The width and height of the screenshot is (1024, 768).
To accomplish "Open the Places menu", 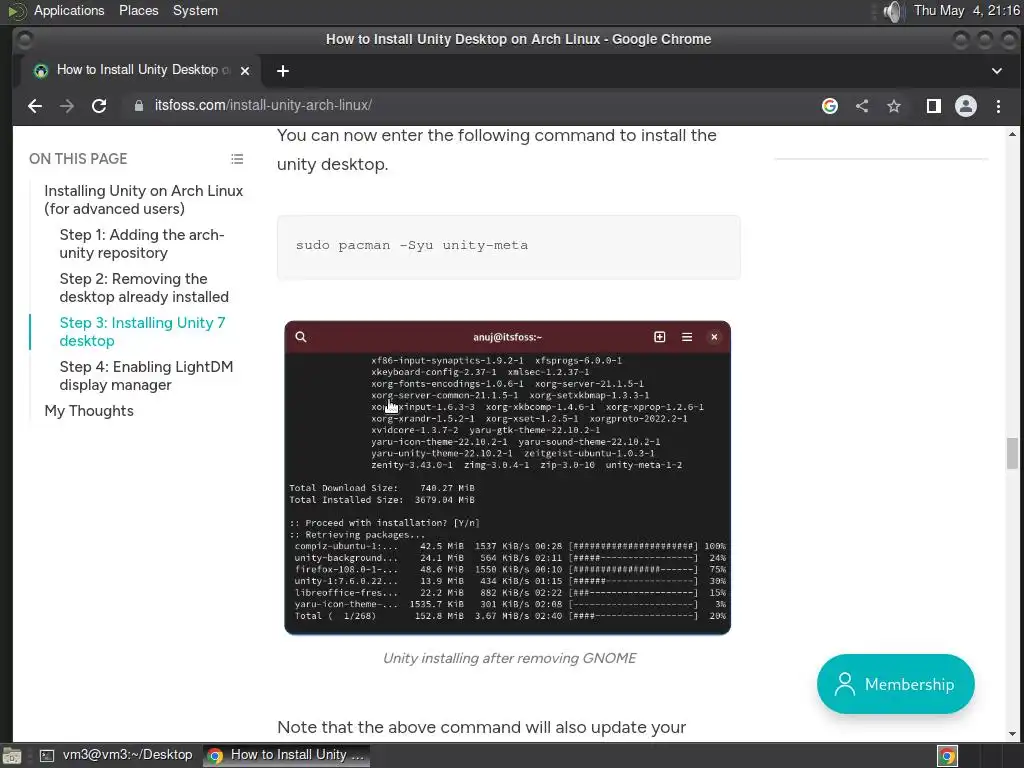I will pyautogui.click(x=138, y=10).
